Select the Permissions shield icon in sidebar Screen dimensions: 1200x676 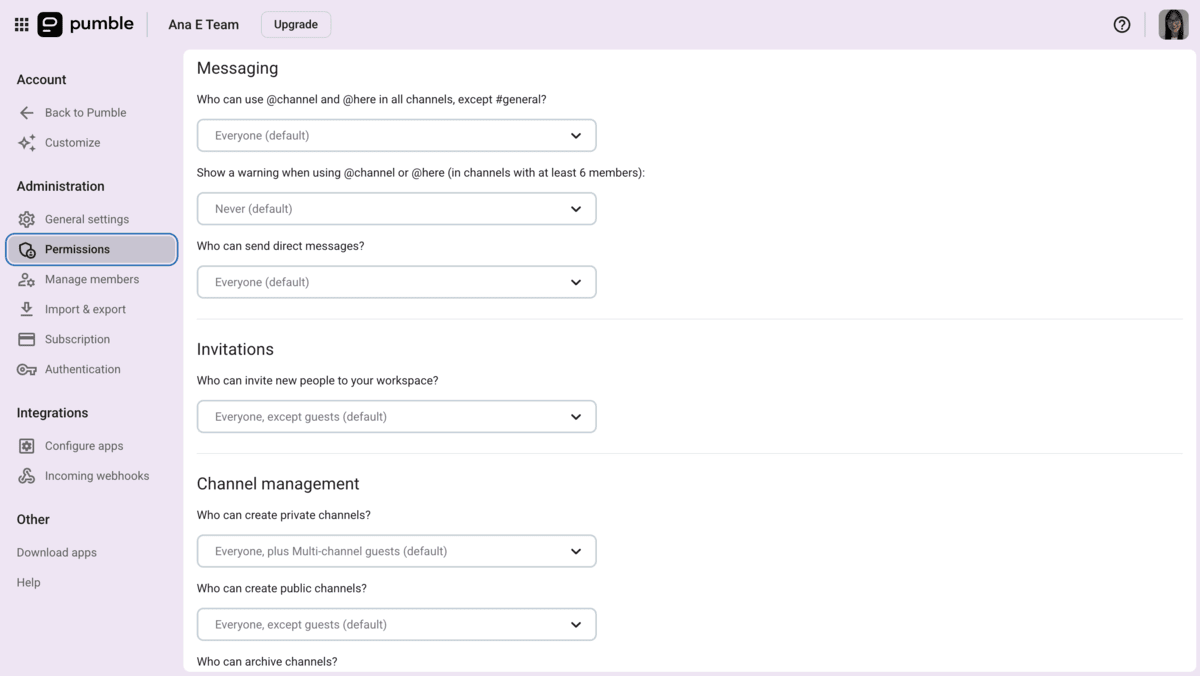point(26,249)
